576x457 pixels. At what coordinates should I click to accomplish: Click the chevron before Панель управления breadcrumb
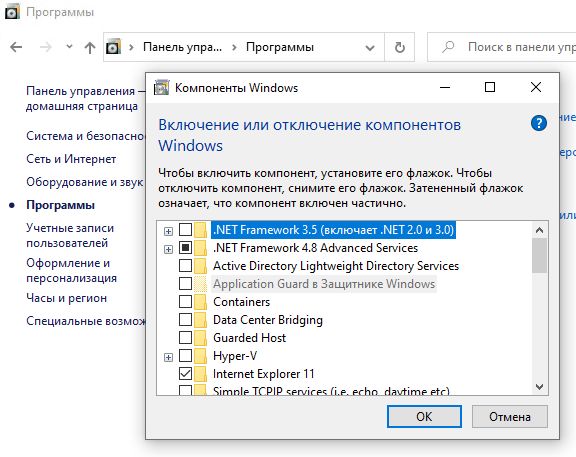pyautogui.click(x=131, y=47)
